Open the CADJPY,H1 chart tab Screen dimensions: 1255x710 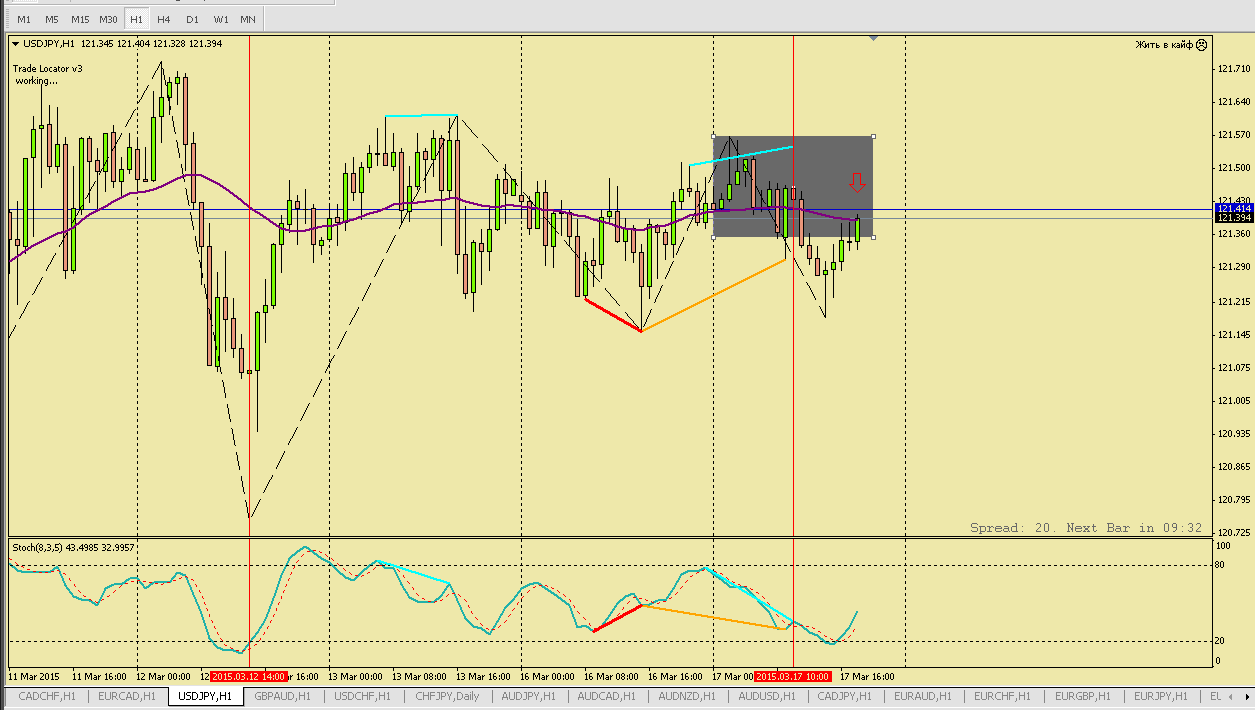click(x=844, y=696)
